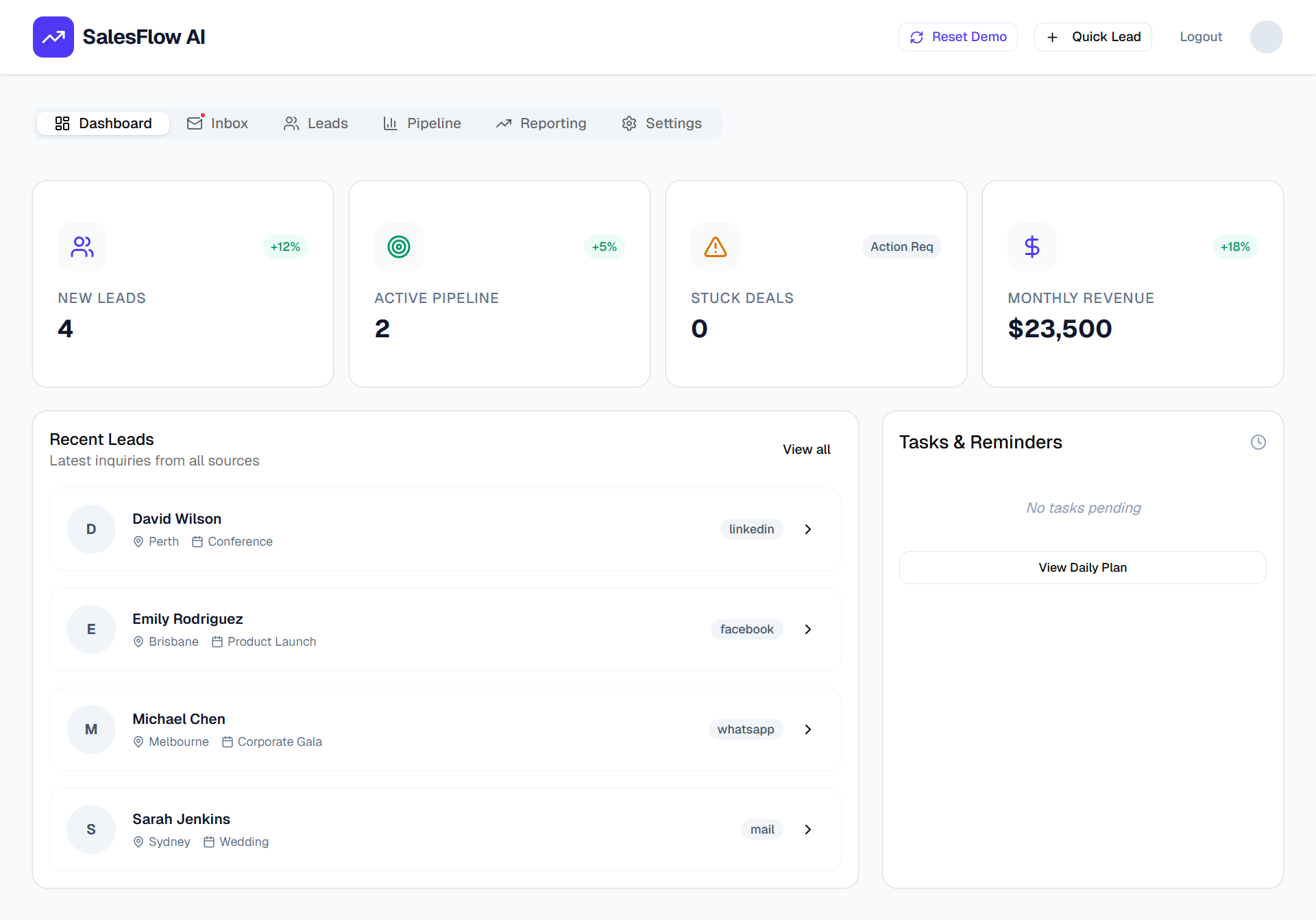The height and width of the screenshot is (920, 1316).
Task: Add a Quick Lead
Action: 1093,37
